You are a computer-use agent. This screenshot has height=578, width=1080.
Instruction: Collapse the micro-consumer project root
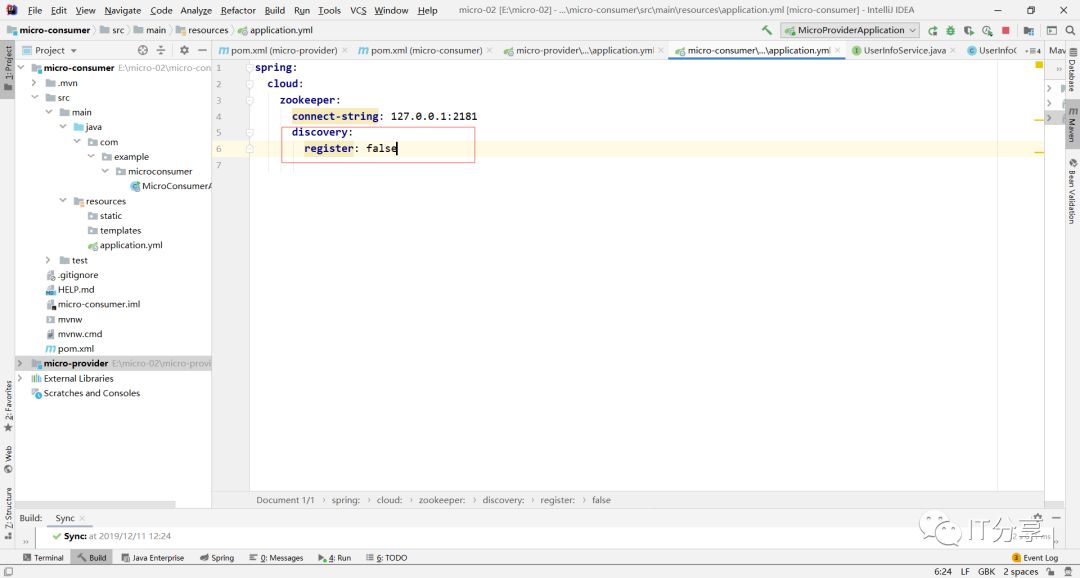21,68
